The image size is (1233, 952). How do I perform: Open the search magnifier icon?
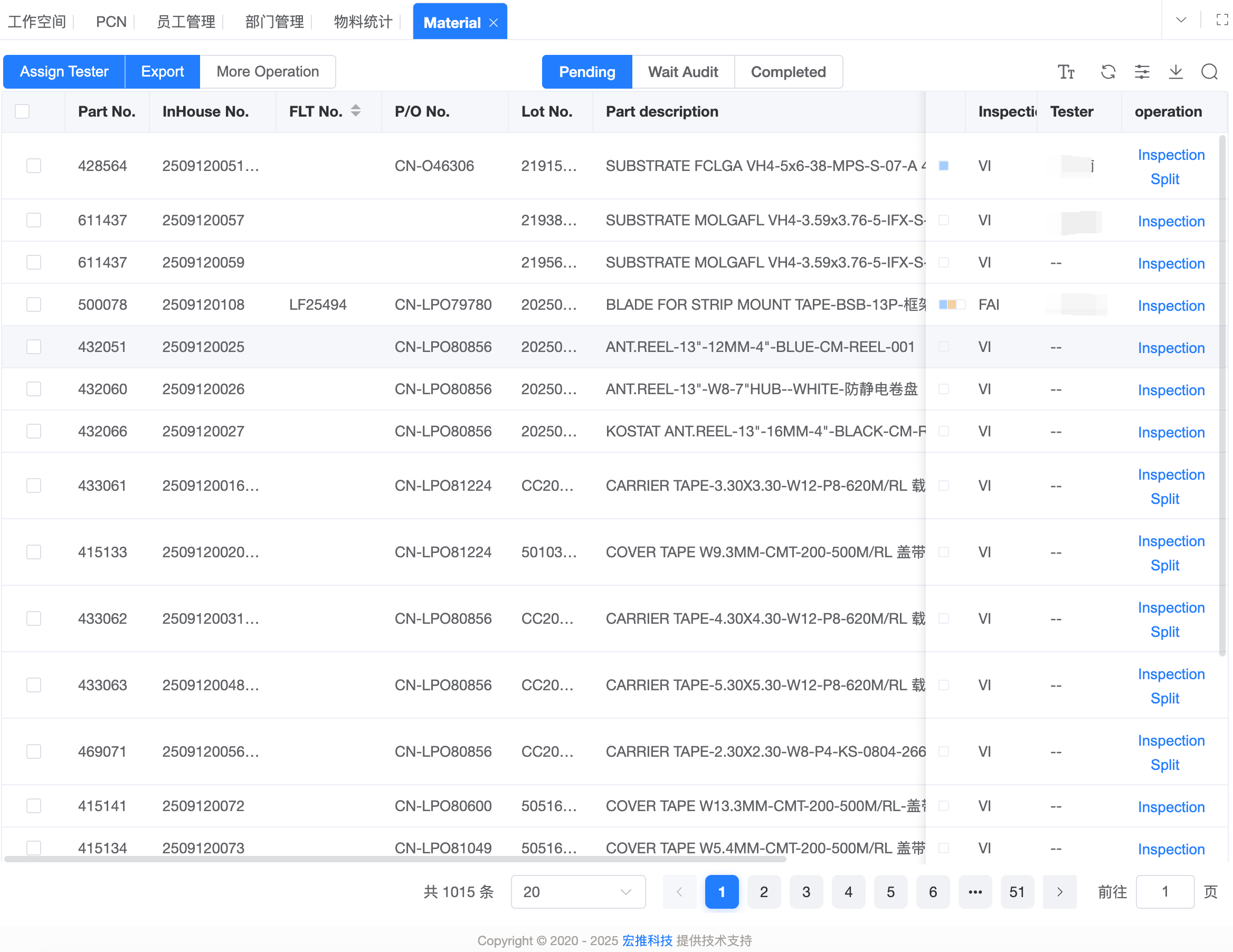pyautogui.click(x=1209, y=72)
